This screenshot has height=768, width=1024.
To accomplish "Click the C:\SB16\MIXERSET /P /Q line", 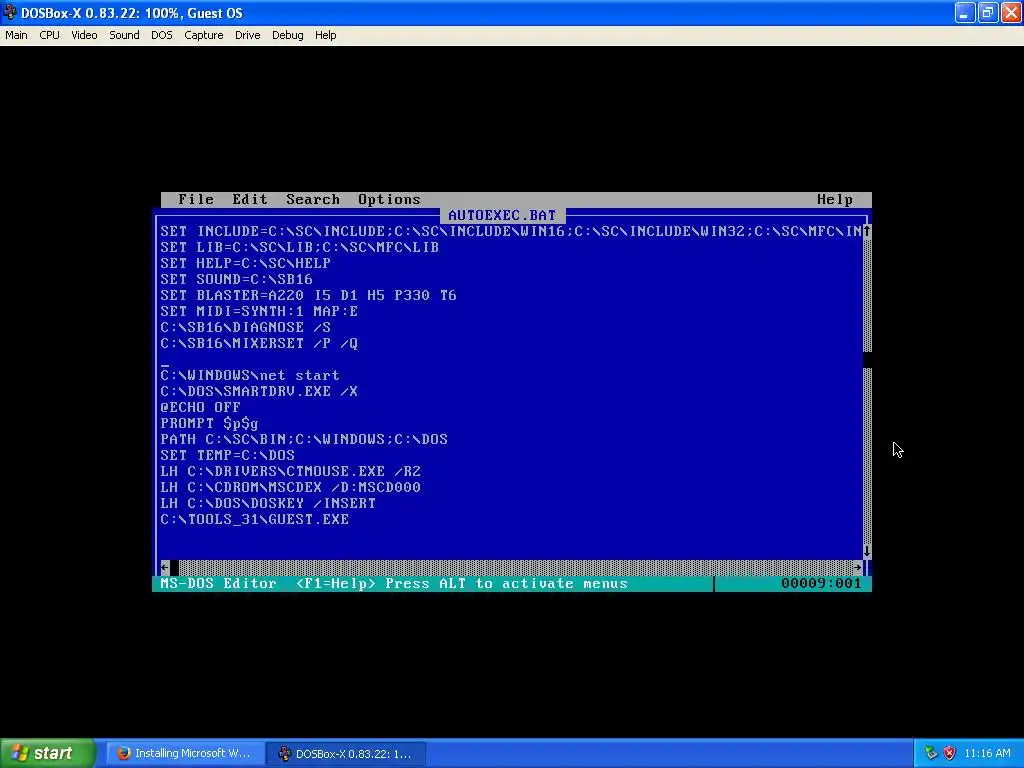I will [x=259, y=344].
